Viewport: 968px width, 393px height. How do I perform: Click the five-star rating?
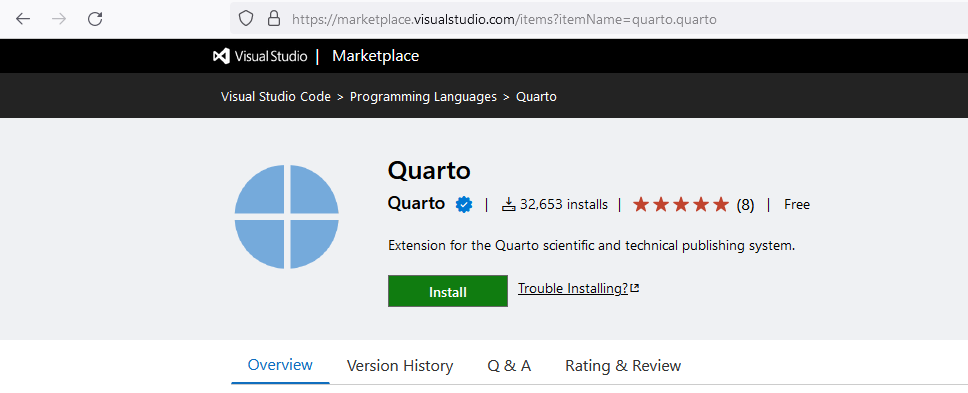tap(681, 204)
